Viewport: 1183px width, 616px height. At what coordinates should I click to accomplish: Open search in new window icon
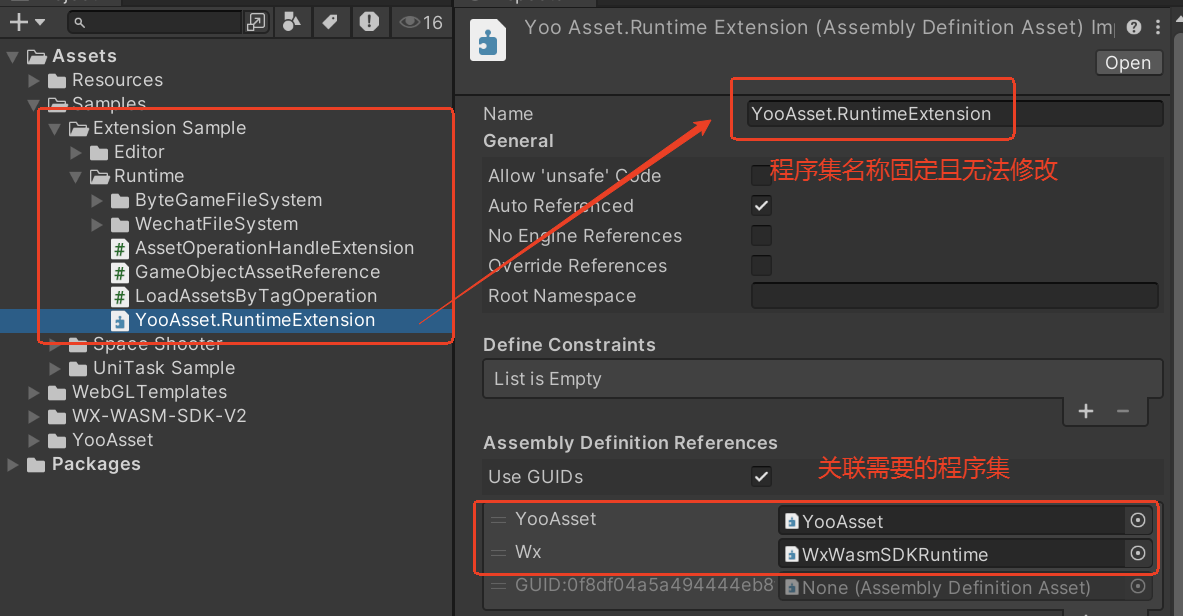257,23
